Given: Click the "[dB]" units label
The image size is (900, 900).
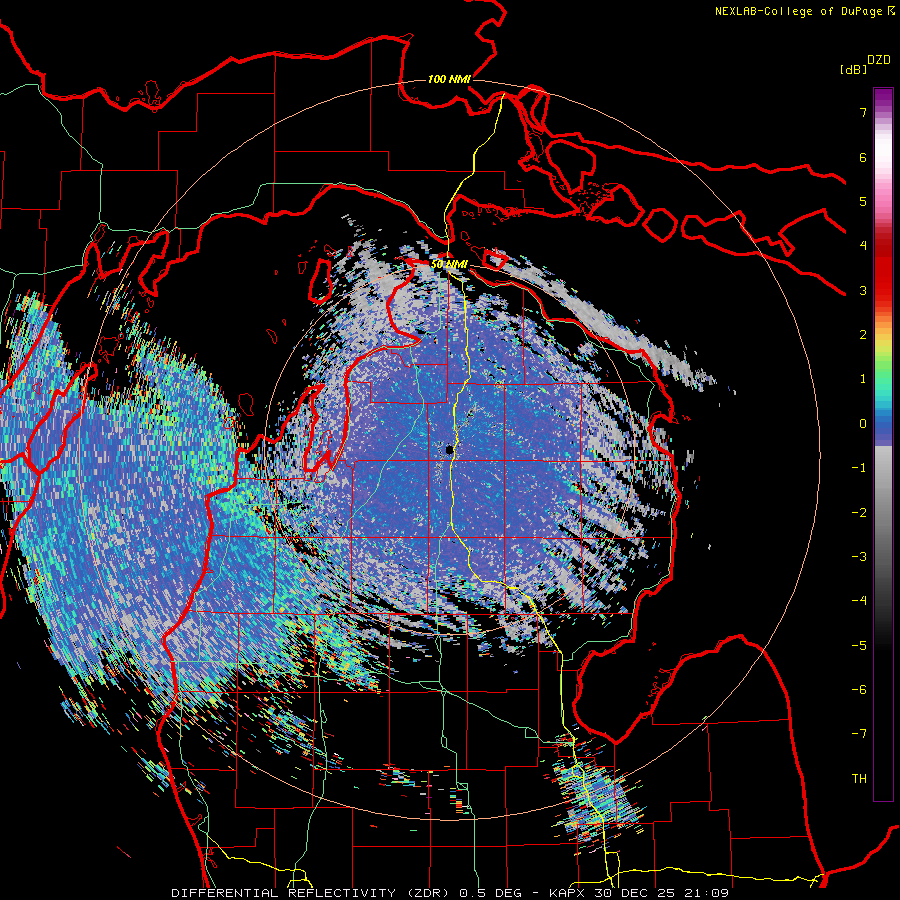Looking at the screenshot, I should point(853,69).
